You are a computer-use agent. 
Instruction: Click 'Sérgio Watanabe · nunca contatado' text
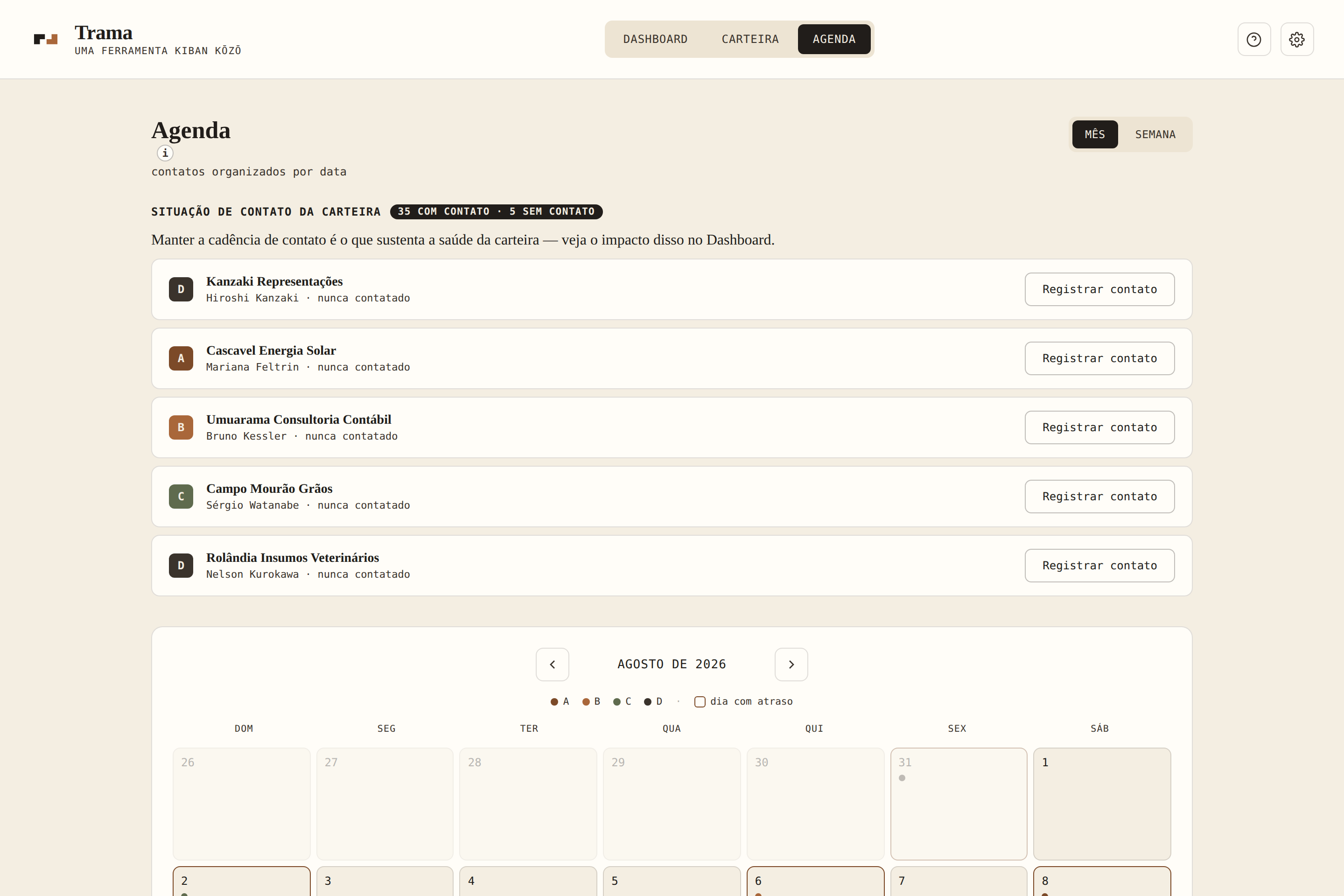point(308,506)
